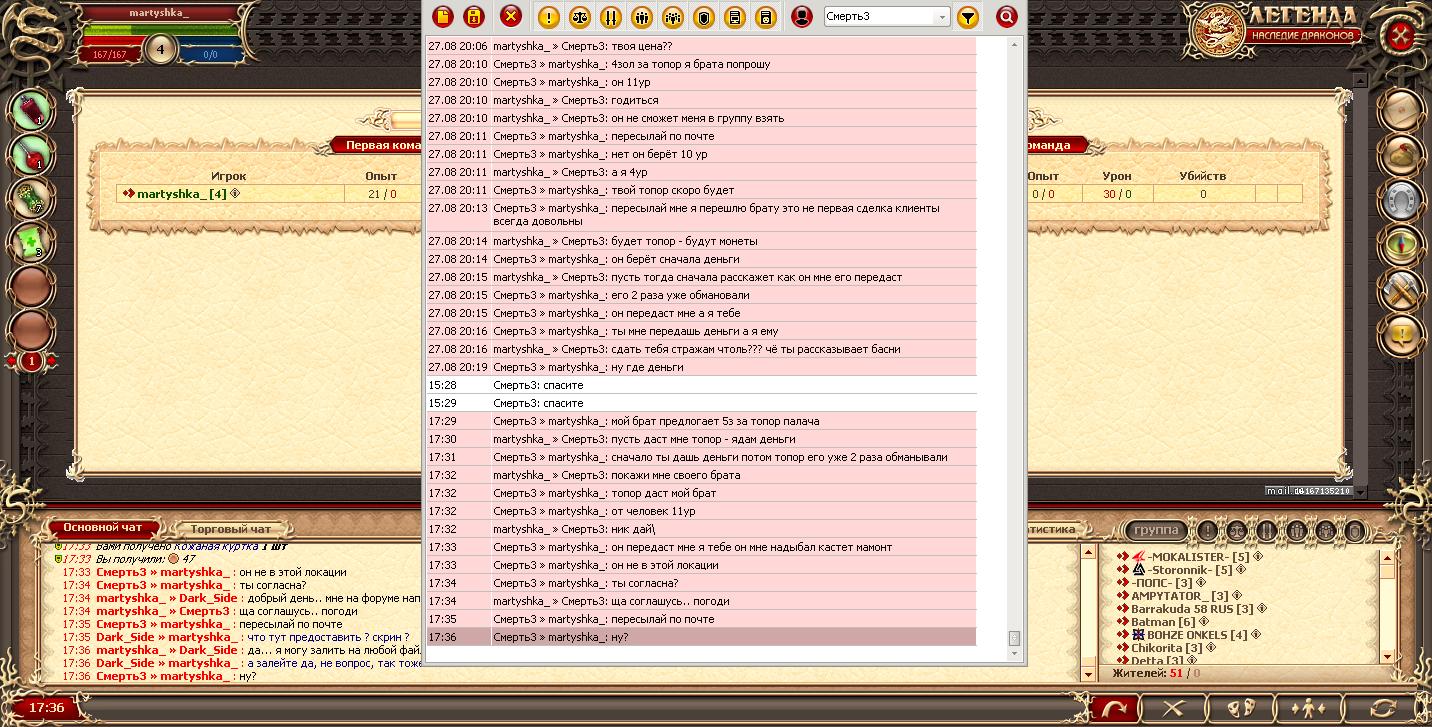Apply the filter with the funnel icon
1432x727 pixels.
(x=967, y=16)
